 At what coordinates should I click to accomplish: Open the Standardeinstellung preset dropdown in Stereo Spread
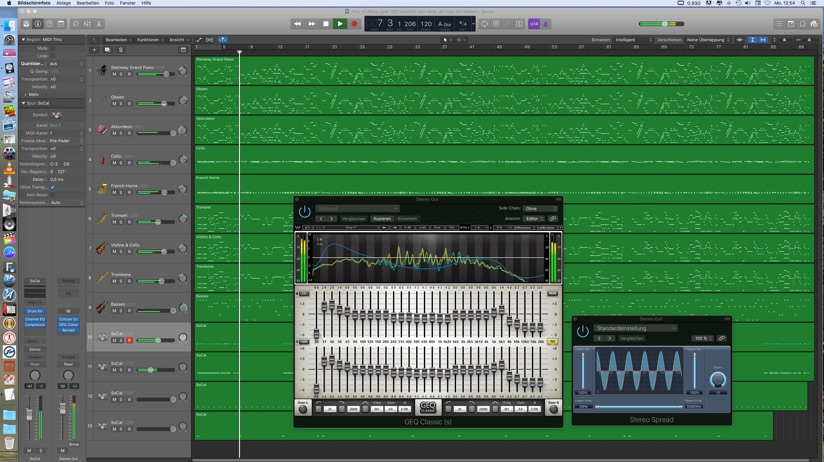coord(635,328)
